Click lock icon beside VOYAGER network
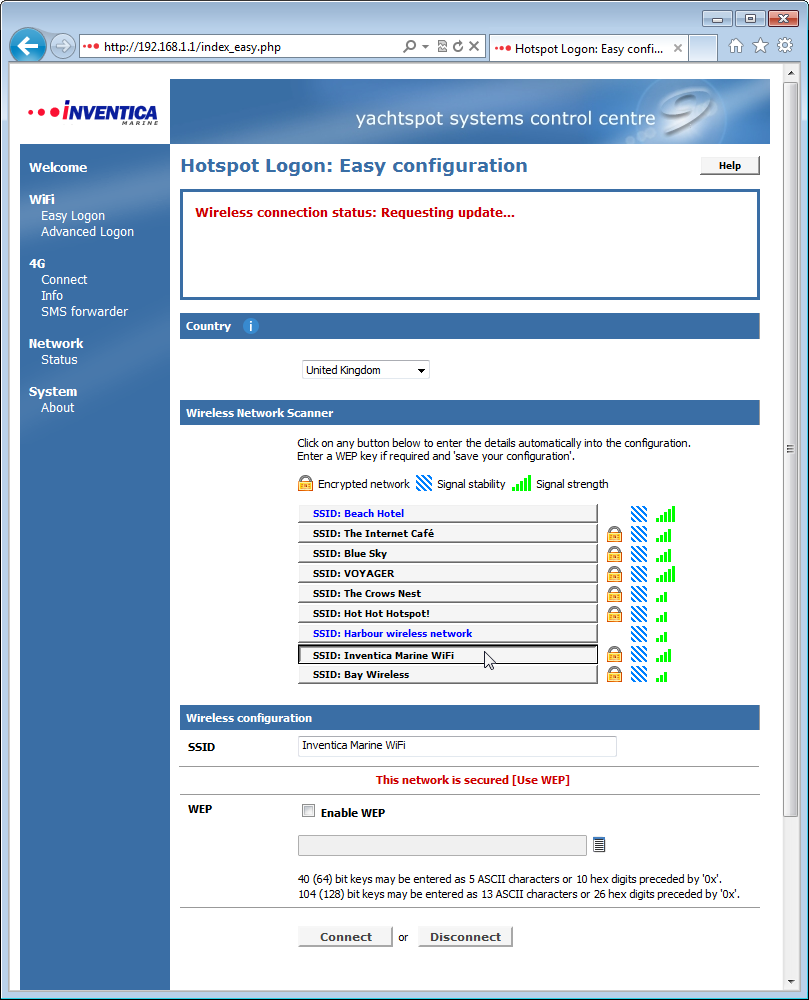809x1000 pixels. pos(614,574)
